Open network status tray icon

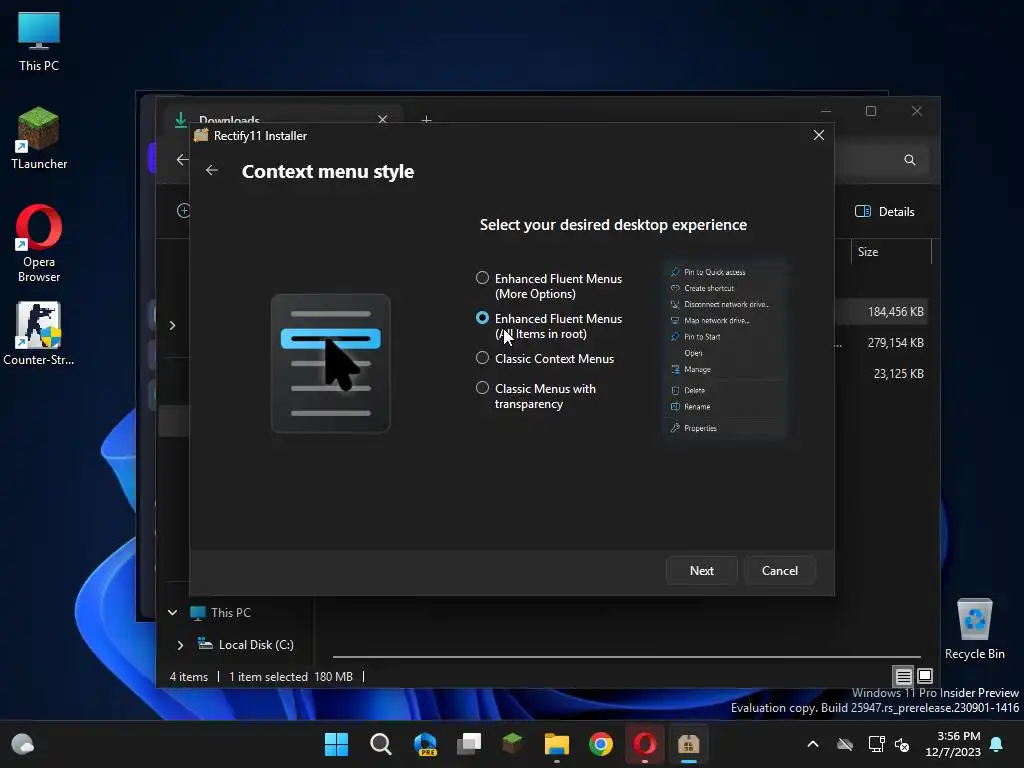click(876, 744)
